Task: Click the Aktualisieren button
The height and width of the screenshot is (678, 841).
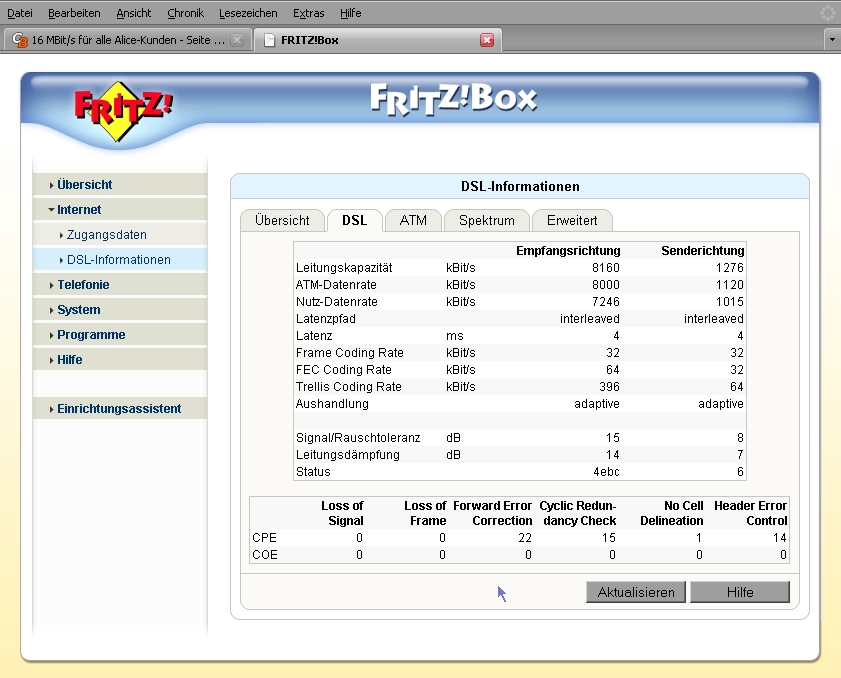Action: [636, 592]
